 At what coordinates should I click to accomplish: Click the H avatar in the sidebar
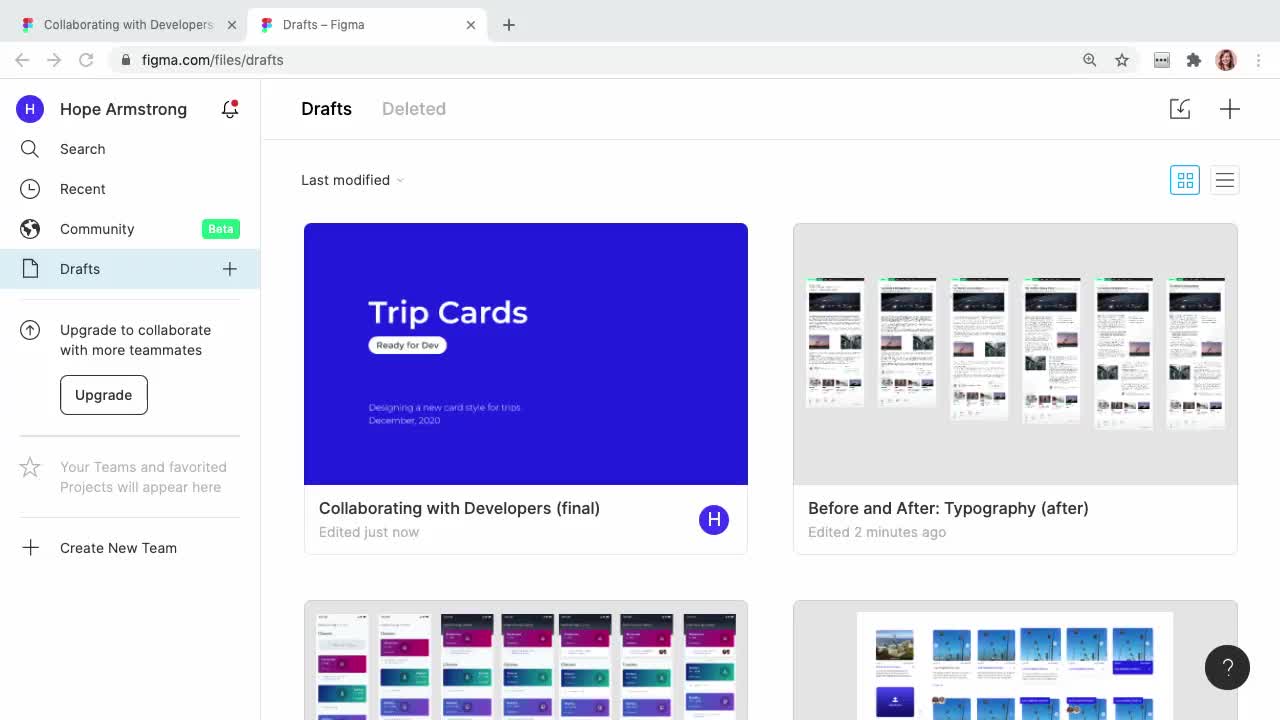pyautogui.click(x=30, y=109)
